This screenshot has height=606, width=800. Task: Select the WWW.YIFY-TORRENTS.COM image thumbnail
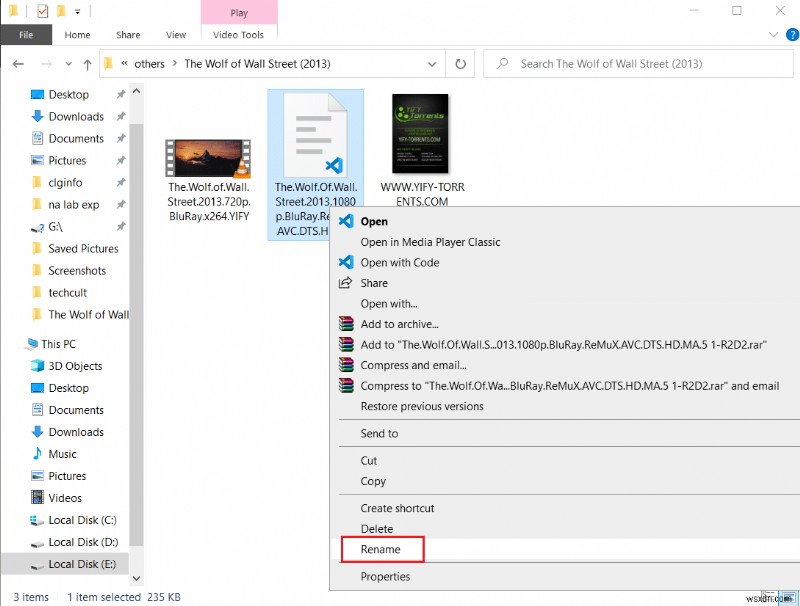tap(420, 134)
